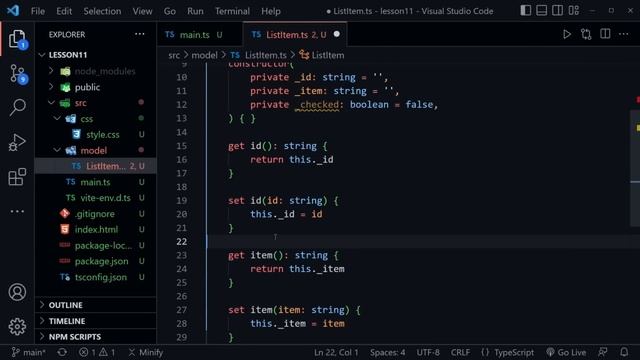Collapse the model folder
The width and height of the screenshot is (640, 360).
point(96,150)
